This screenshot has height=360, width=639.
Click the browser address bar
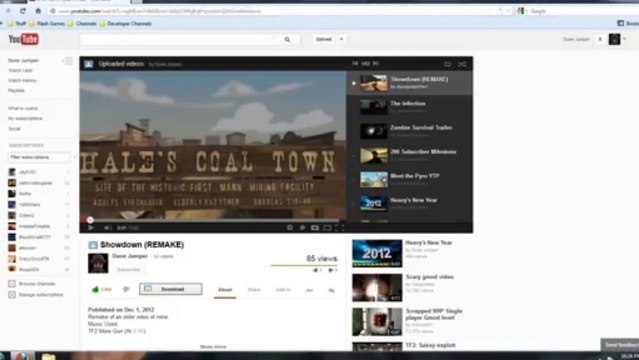(x=273, y=11)
